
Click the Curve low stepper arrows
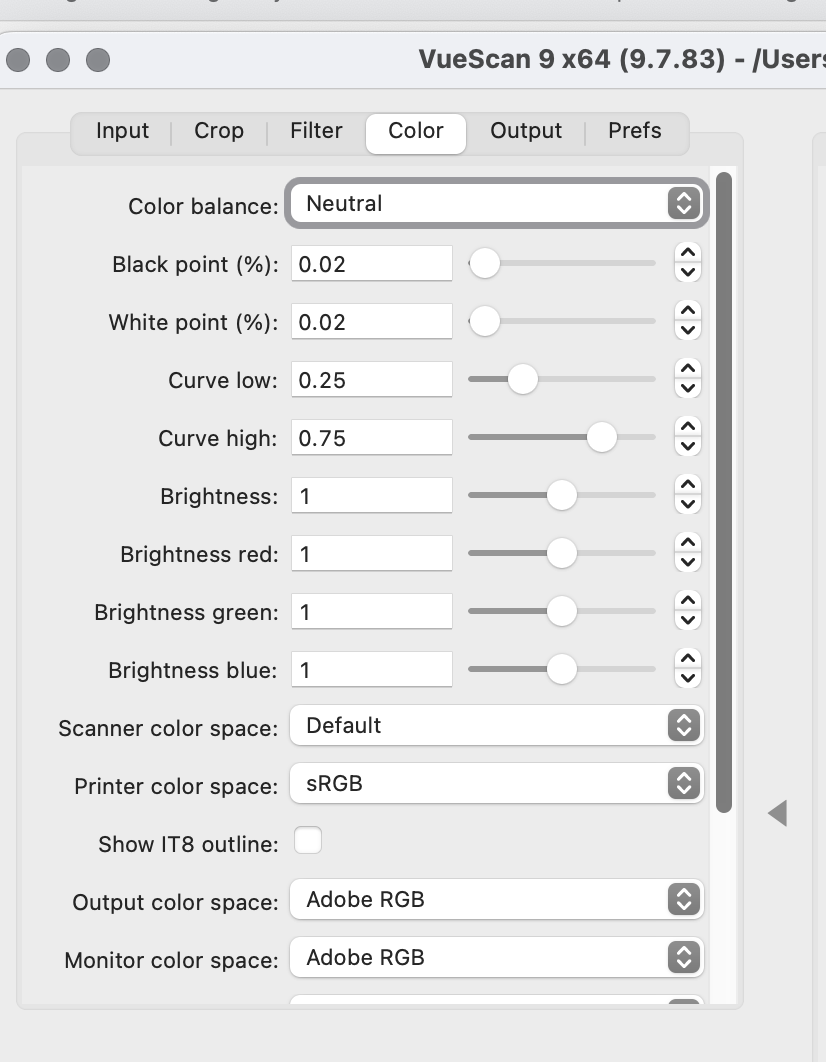[687, 379]
